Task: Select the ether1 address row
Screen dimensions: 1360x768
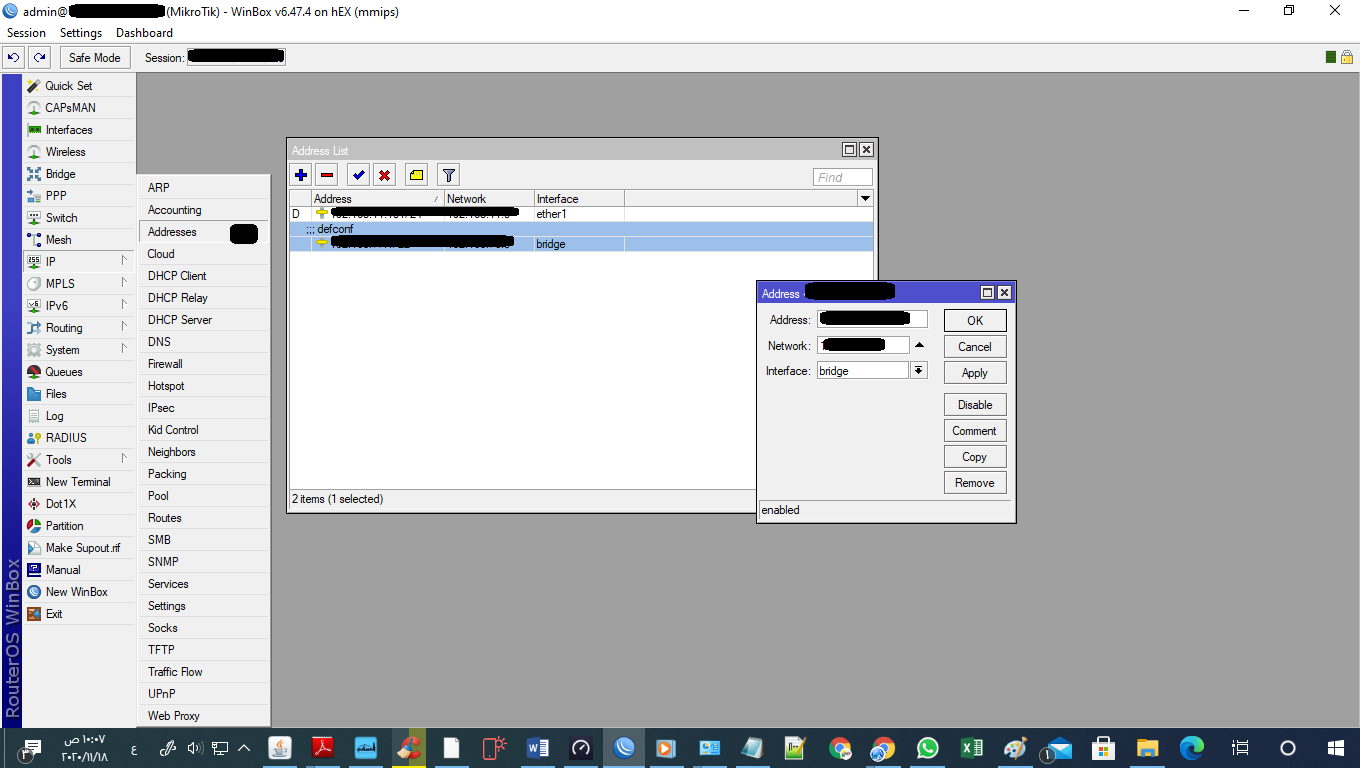Action: click(x=581, y=214)
